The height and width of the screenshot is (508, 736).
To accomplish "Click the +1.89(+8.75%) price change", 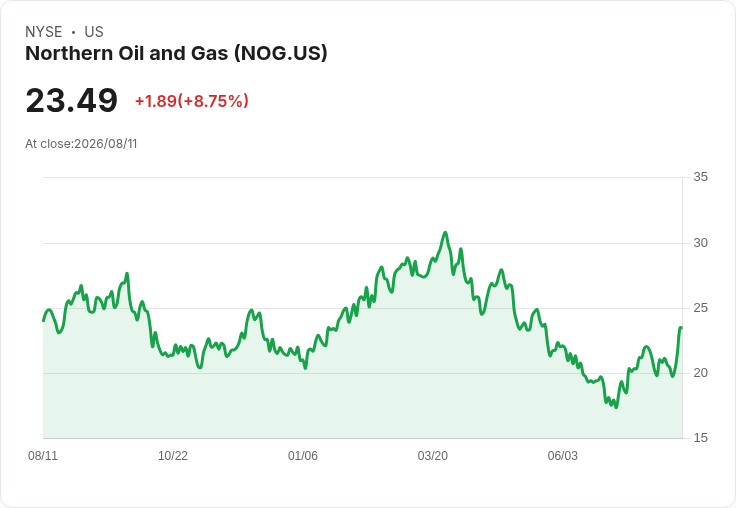I will 192,101.
